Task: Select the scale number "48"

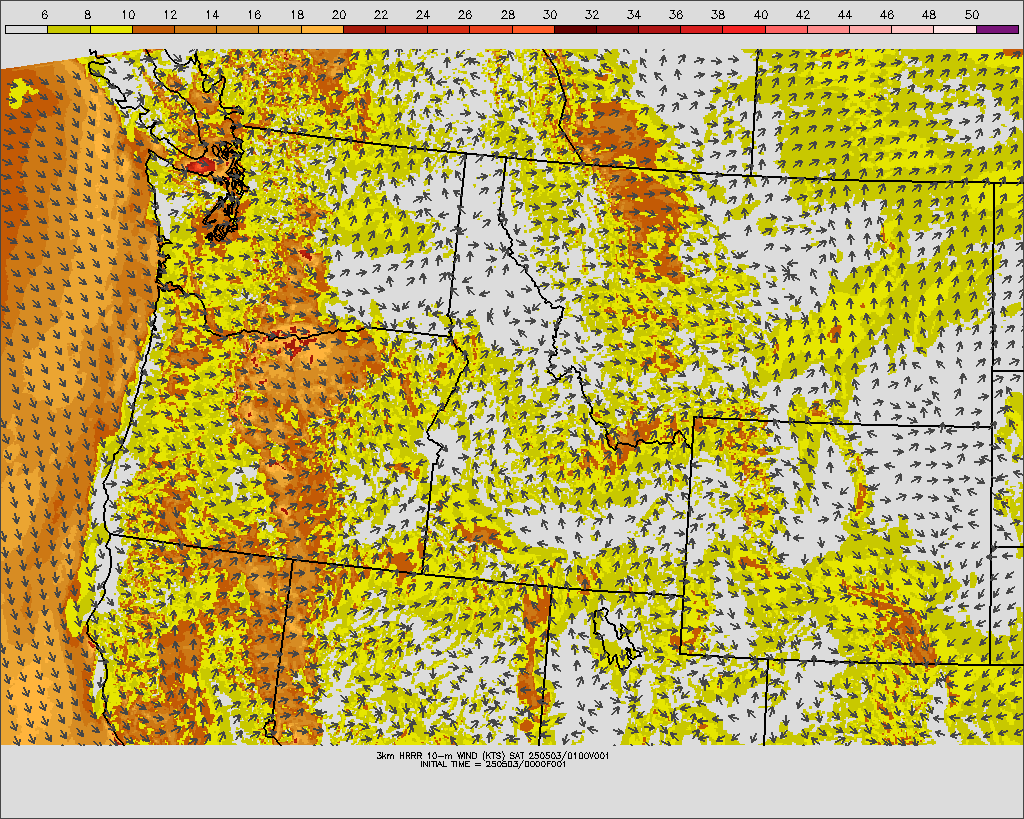Action: tap(929, 15)
